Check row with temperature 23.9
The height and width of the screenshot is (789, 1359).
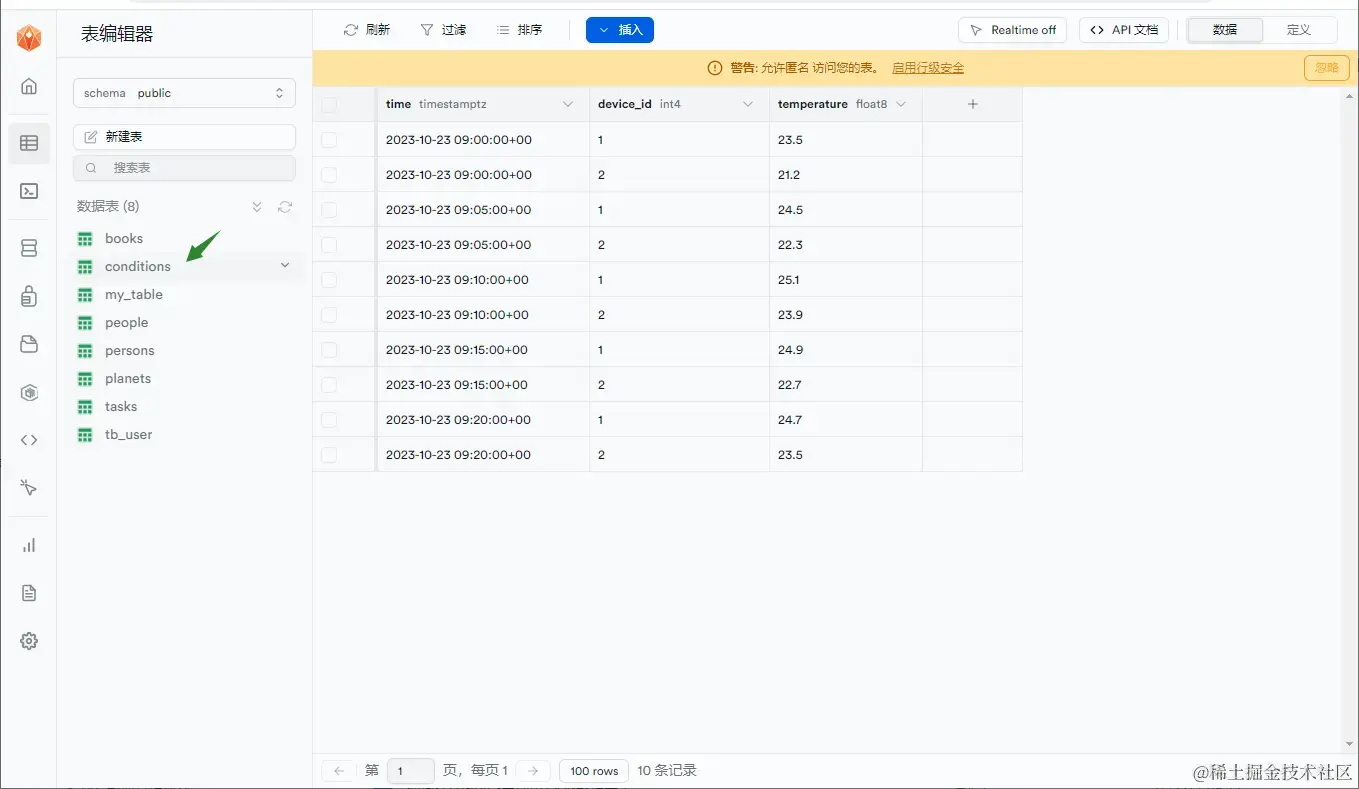pos(329,315)
